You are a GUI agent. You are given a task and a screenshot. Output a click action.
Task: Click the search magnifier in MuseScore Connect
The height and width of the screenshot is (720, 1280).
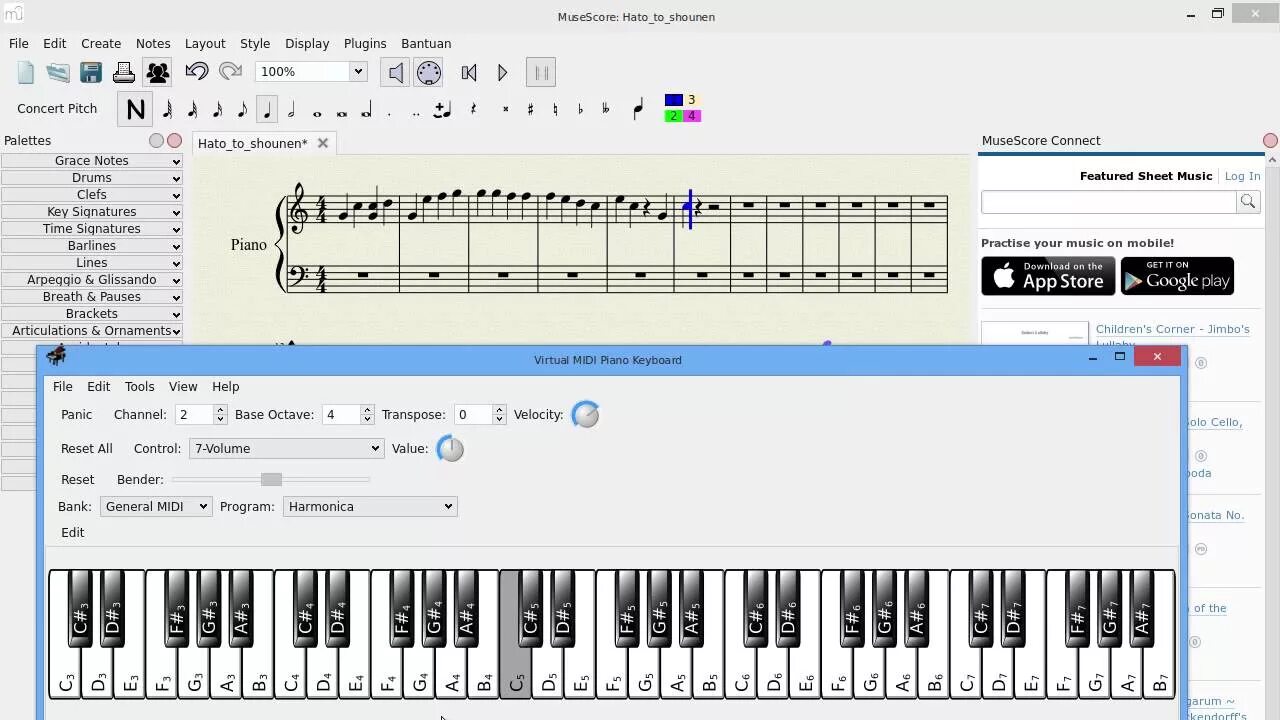tap(1248, 202)
